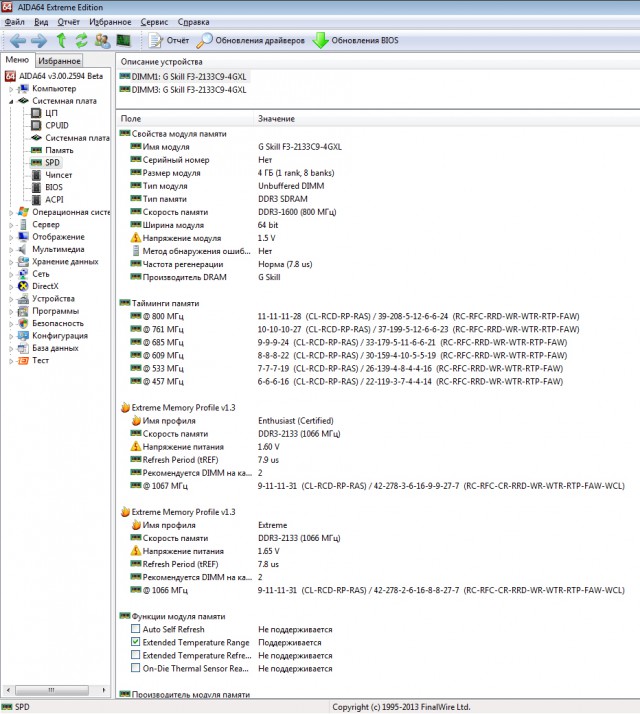Click the sidebar horizontal scrollbar thumb
The width and height of the screenshot is (640, 714).
(x=51, y=690)
